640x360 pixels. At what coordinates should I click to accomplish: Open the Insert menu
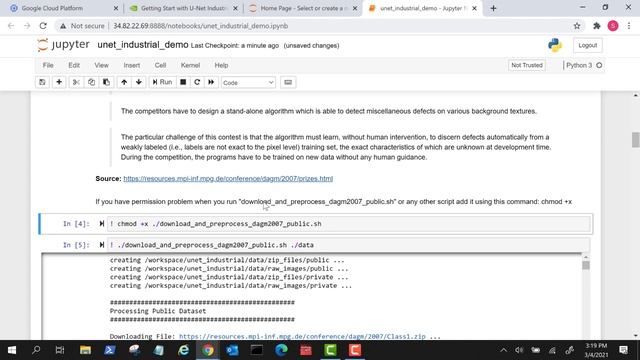coord(131,65)
